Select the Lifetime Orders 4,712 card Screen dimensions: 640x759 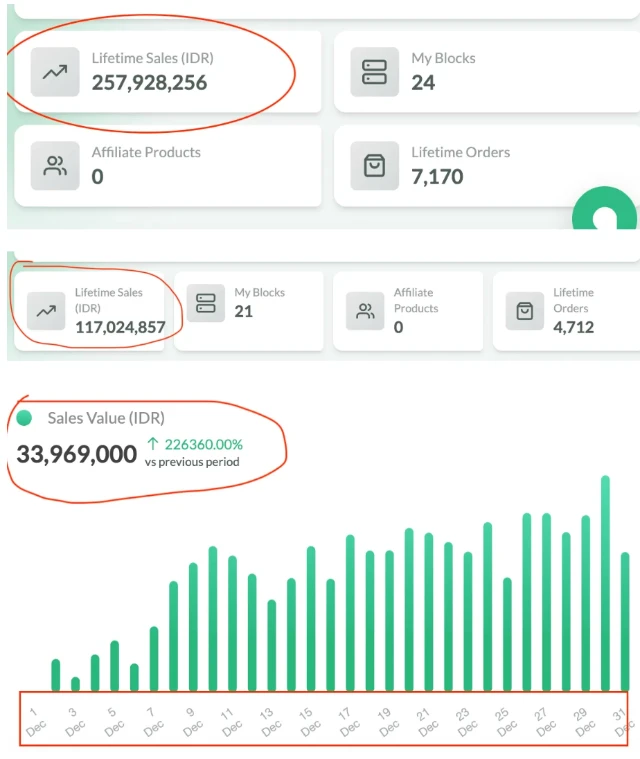[x=568, y=311]
